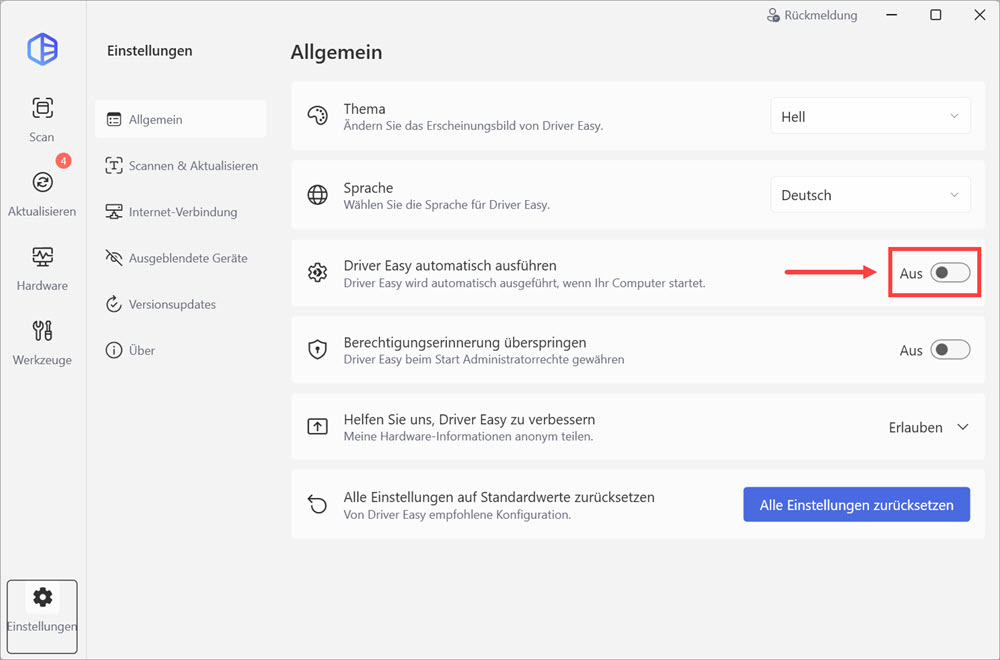Click the Rückmeldung feedback icon
The width and height of the screenshot is (1000, 660).
tap(773, 16)
